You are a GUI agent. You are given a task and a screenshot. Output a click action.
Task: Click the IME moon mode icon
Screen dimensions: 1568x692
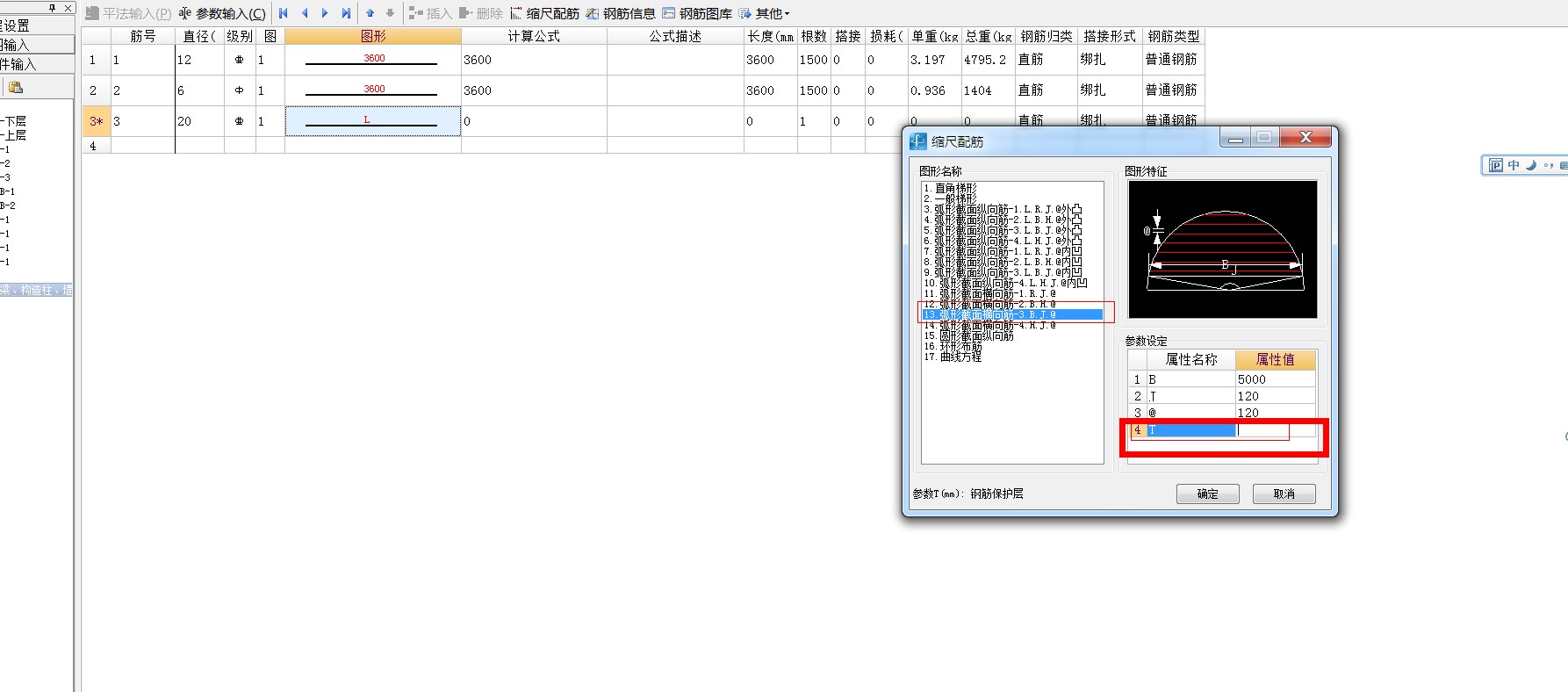1531,165
